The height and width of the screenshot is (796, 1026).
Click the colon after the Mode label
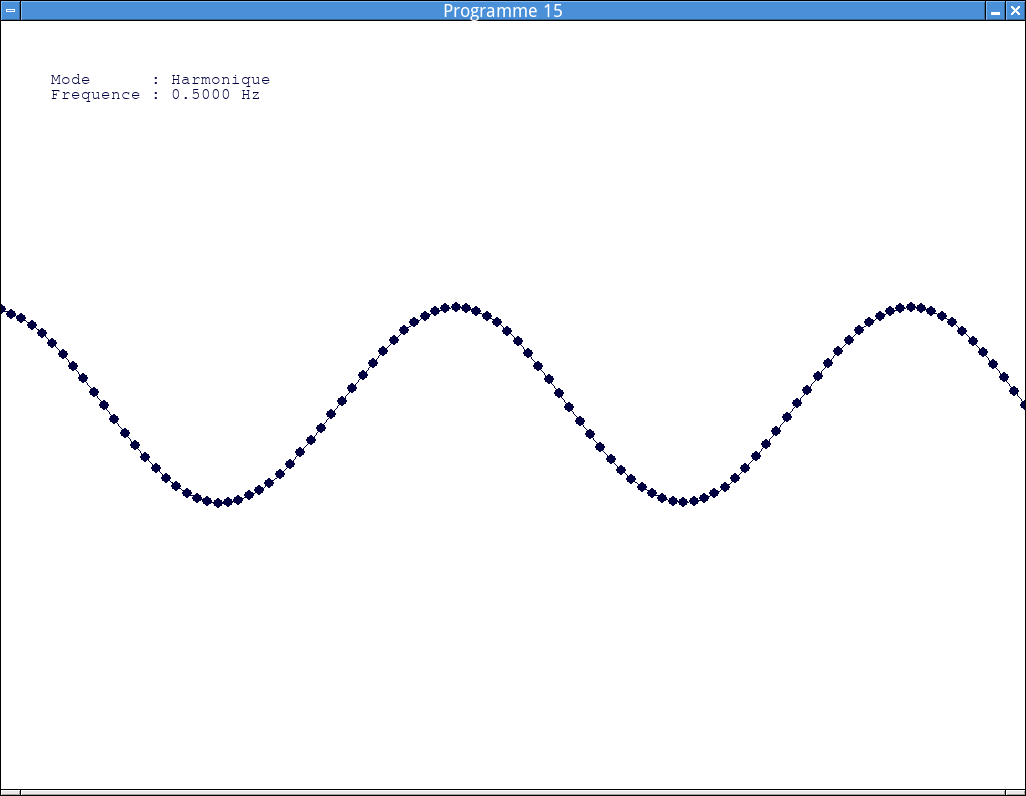(156, 80)
